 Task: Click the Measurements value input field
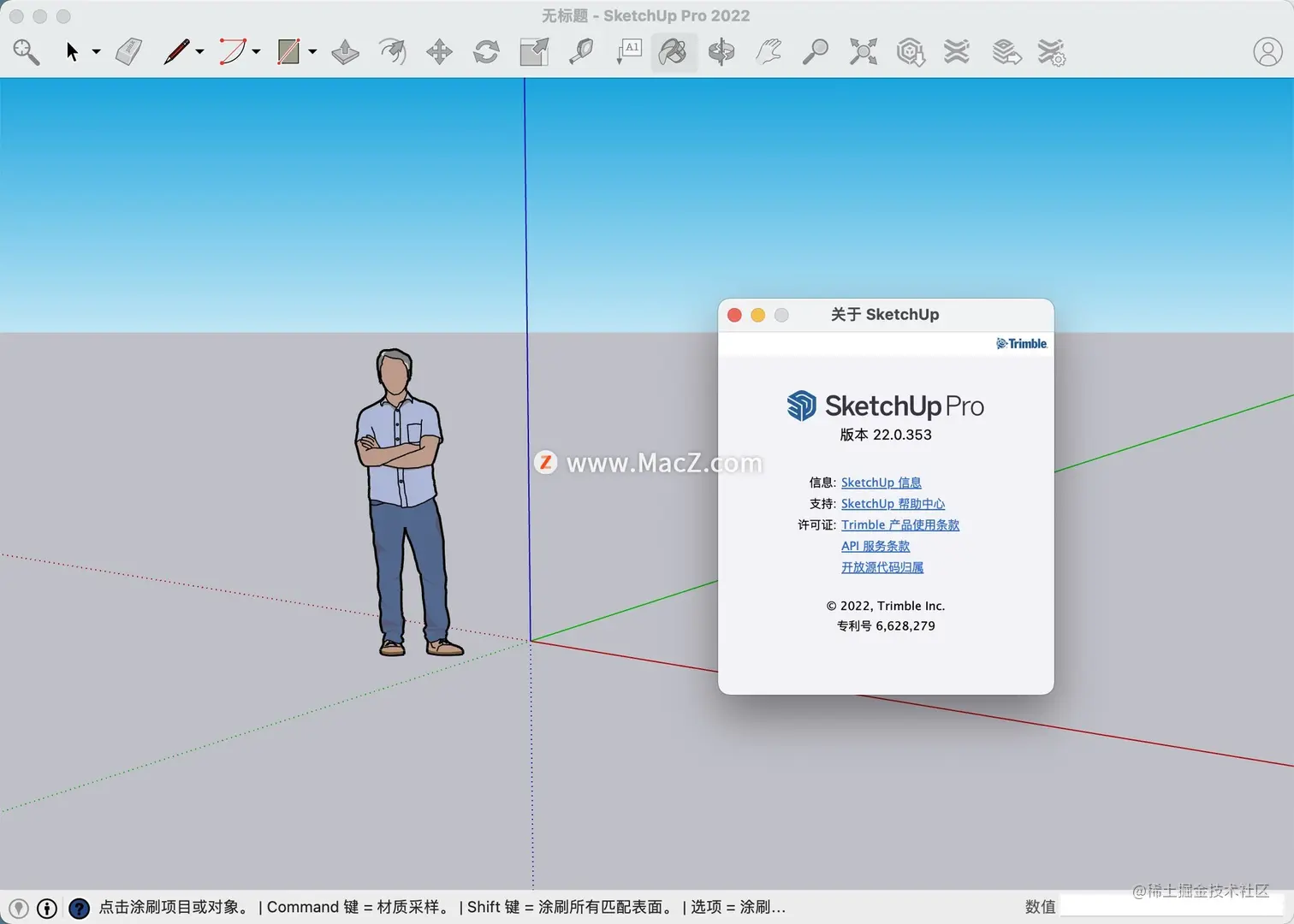(1172, 907)
